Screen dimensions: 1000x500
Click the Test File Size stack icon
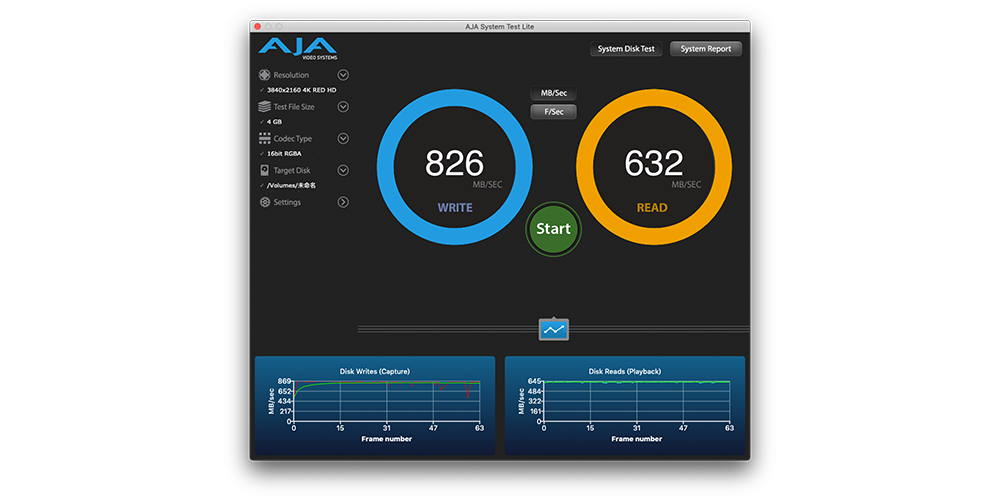tap(265, 107)
